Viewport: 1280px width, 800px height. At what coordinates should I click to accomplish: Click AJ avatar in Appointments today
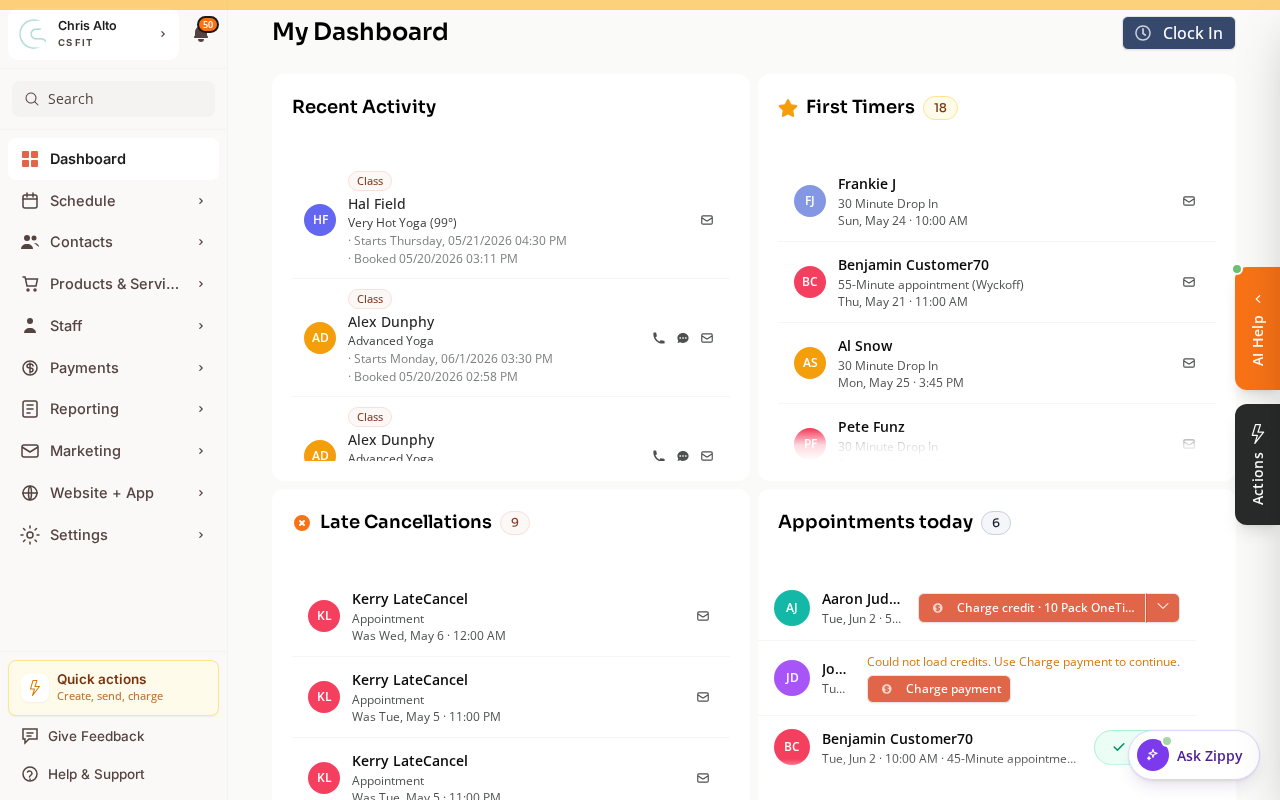[792, 608]
